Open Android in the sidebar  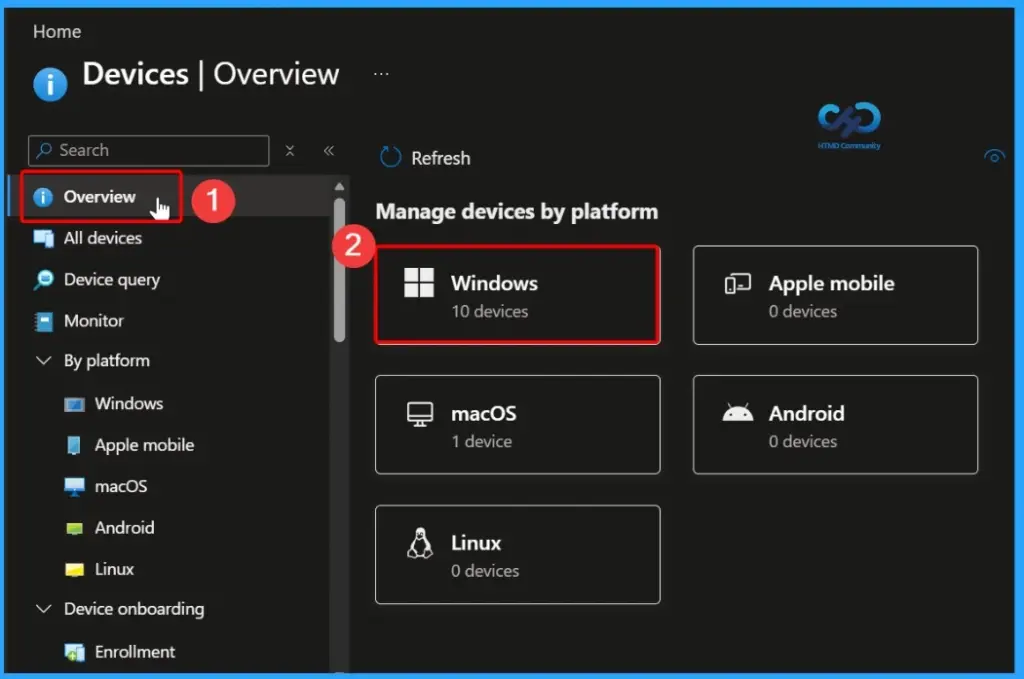[x=124, y=528]
